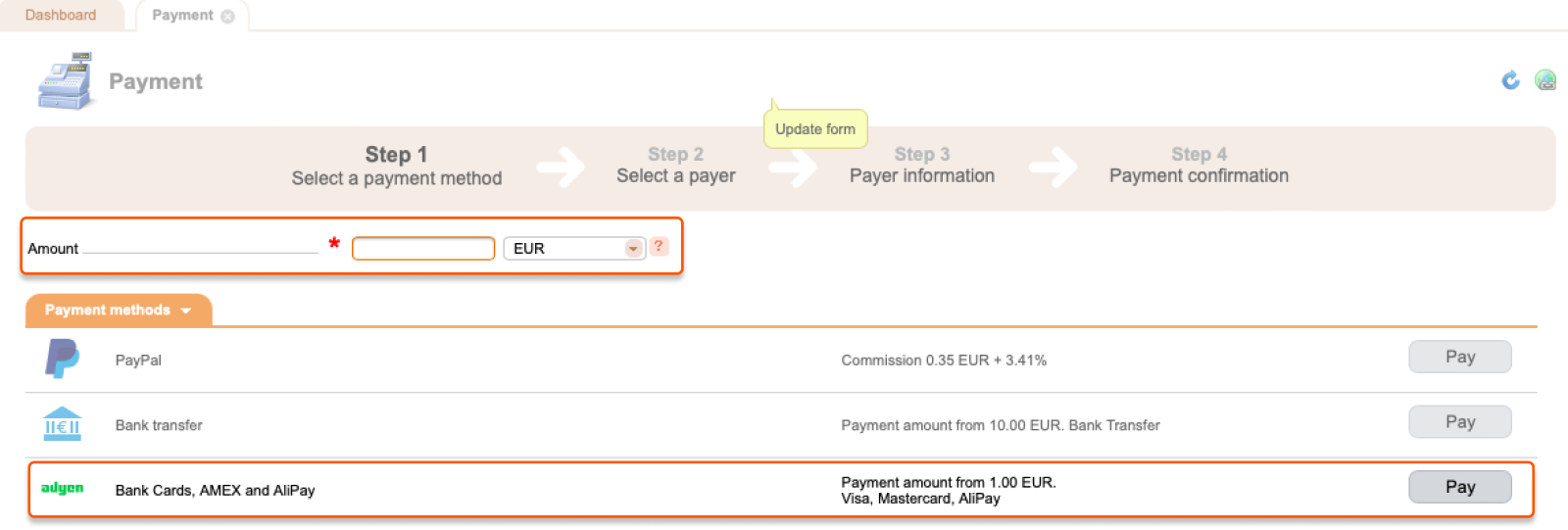Image resolution: width=1568 pixels, height=530 pixels.
Task: Pay with Bank transfer
Action: pos(1460,421)
